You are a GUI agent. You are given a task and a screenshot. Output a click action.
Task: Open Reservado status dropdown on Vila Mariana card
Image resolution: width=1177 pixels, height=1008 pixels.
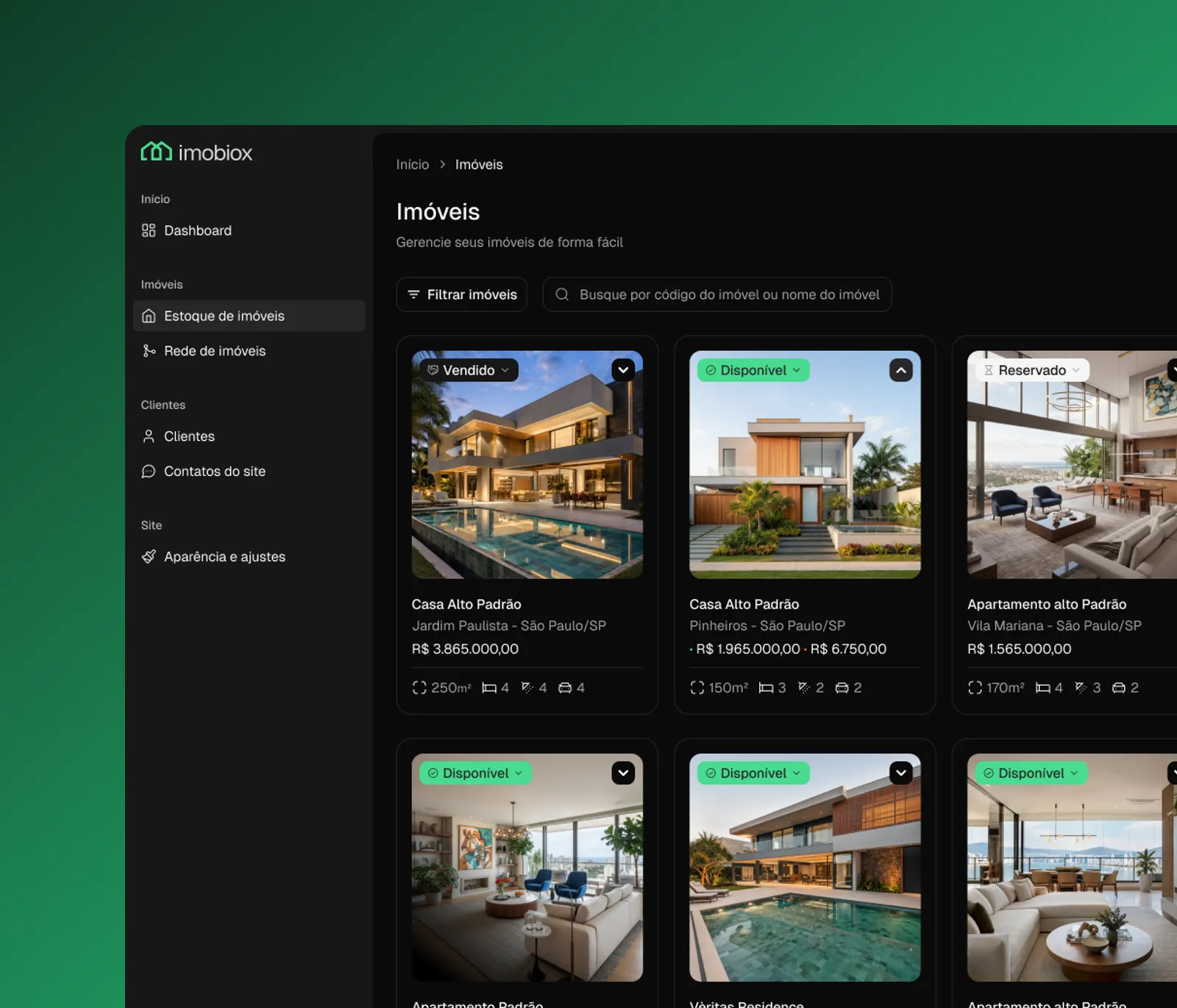click(1032, 370)
